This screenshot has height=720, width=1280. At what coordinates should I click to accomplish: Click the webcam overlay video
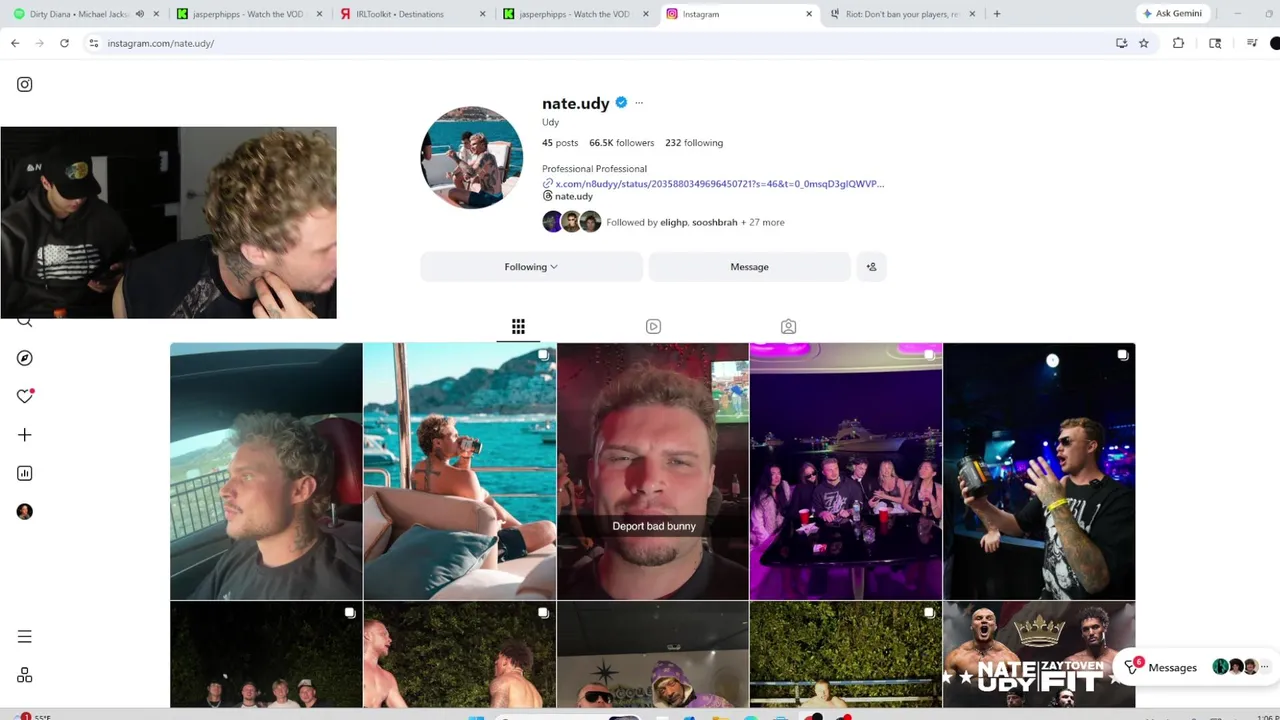(x=169, y=222)
